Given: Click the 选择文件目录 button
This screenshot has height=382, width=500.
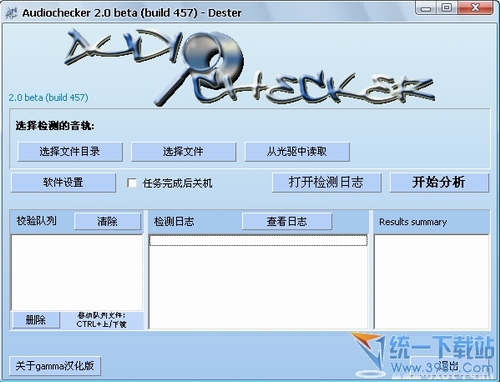Looking at the screenshot, I should point(70,152).
